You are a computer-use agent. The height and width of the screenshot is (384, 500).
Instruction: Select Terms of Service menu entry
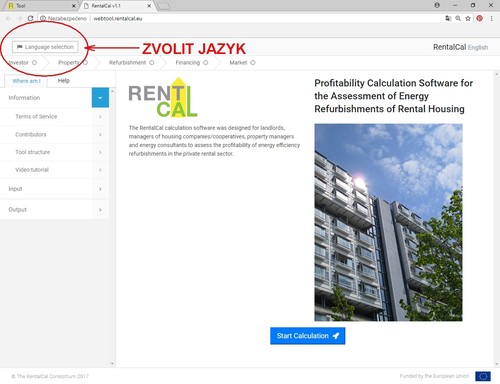36,116
